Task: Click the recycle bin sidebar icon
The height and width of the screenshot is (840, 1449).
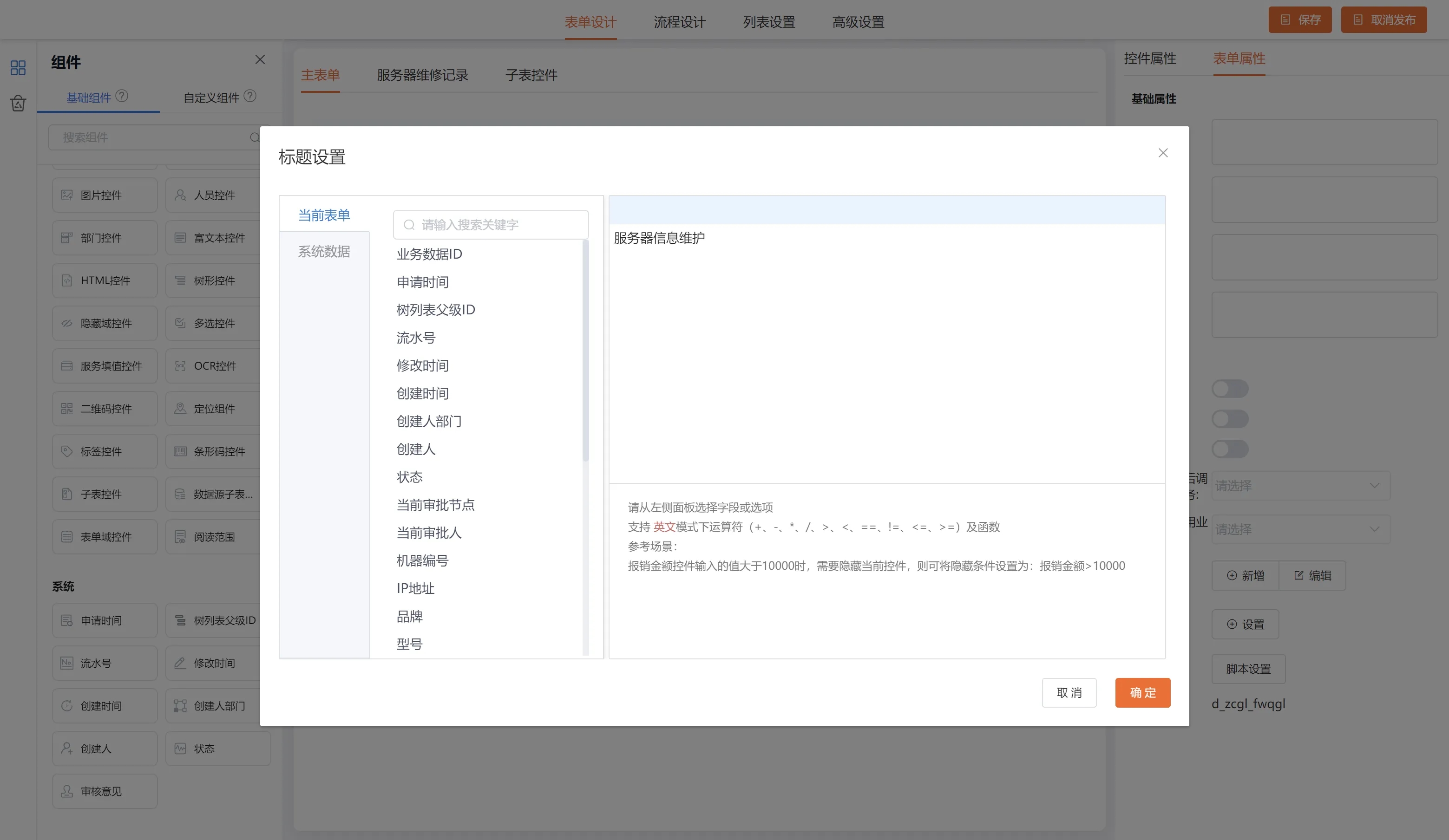Action: [x=18, y=104]
